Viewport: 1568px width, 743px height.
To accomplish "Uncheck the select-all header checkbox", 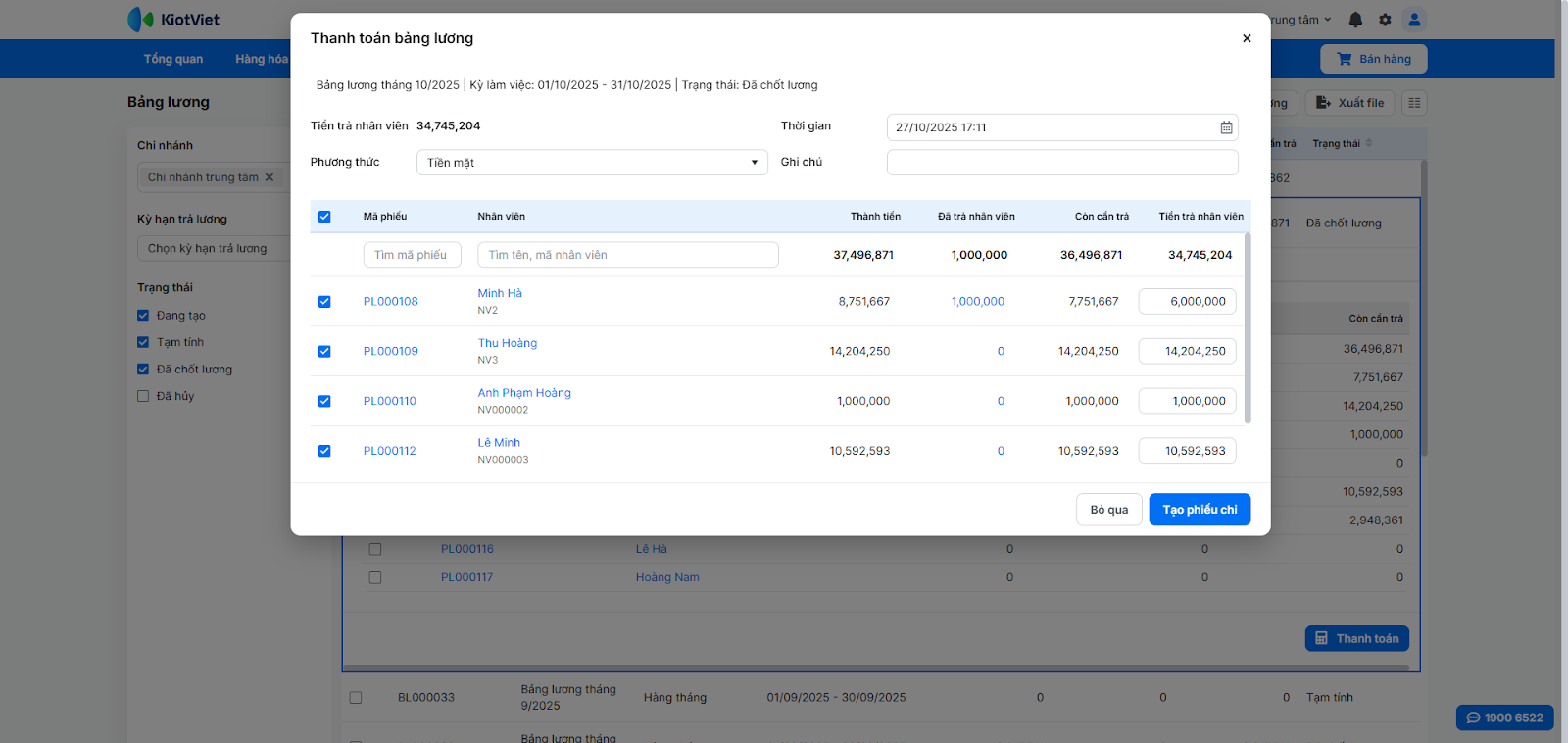I will point(324,217).
